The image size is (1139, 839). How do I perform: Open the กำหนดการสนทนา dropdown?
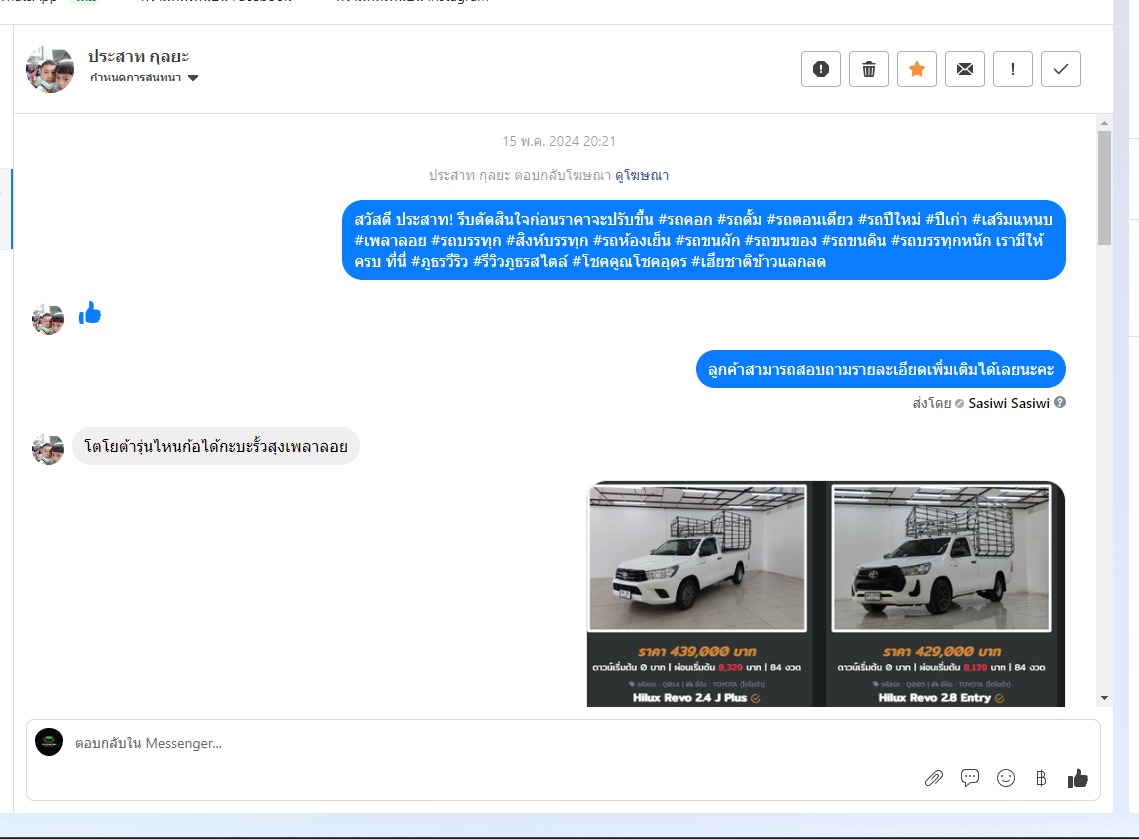[144, 78]
